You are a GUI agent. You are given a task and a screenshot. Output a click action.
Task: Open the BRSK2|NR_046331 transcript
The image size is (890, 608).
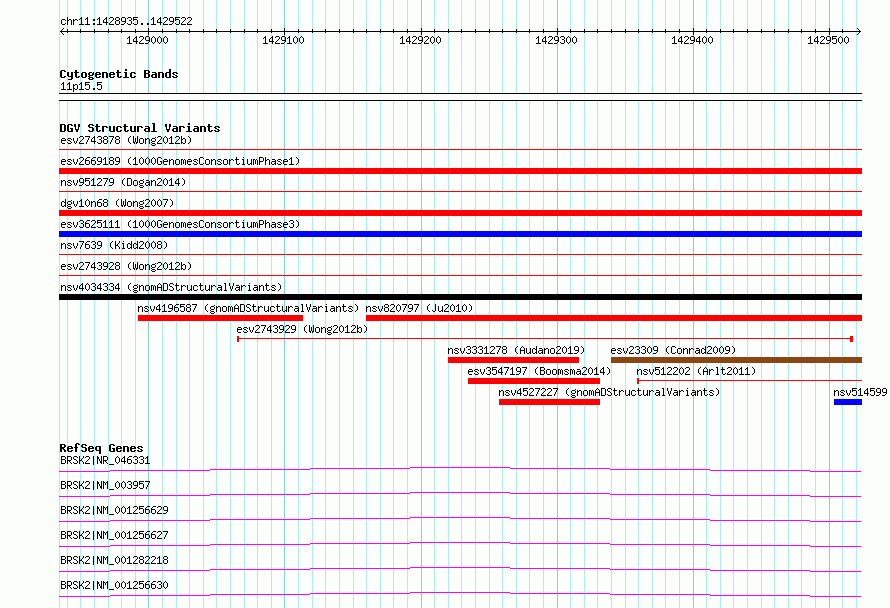[x=105, y=460]
